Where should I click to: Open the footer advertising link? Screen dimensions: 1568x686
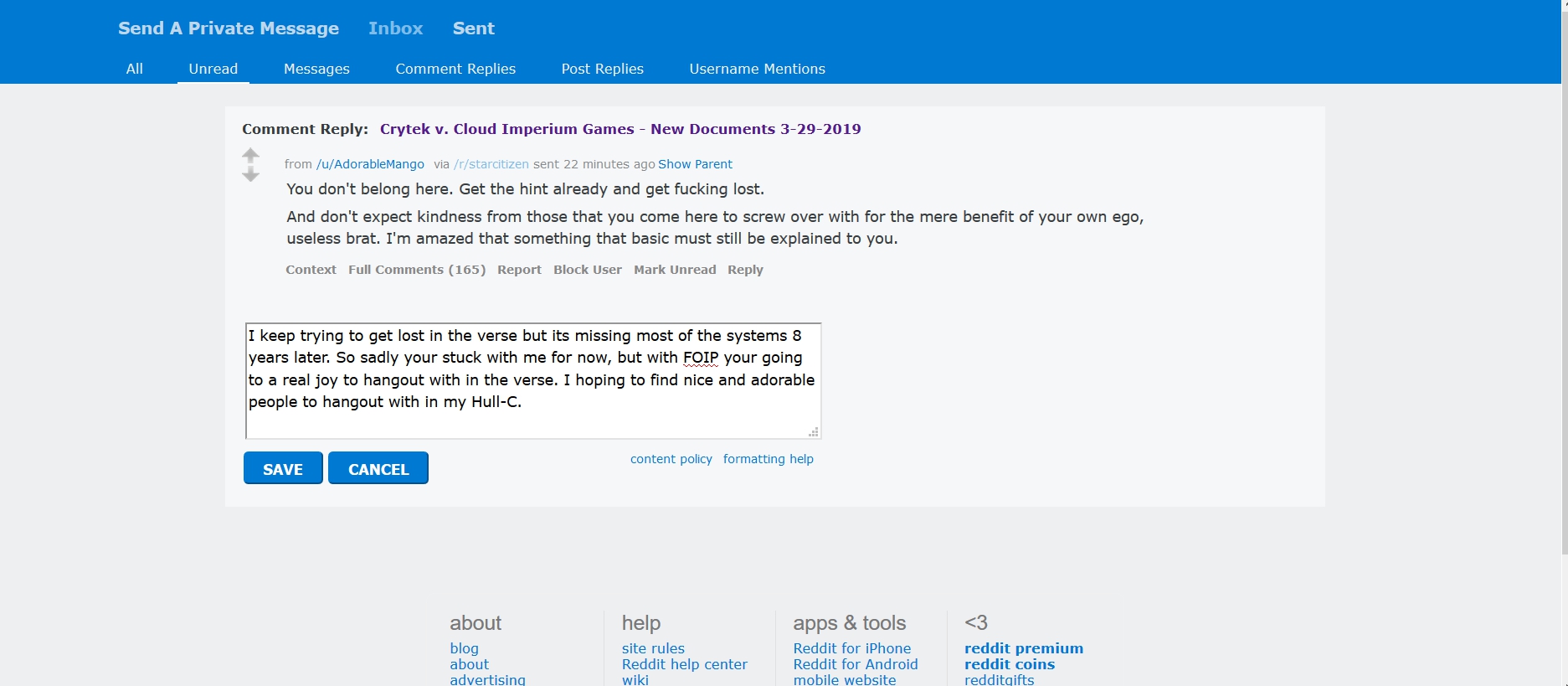point(488,679)
